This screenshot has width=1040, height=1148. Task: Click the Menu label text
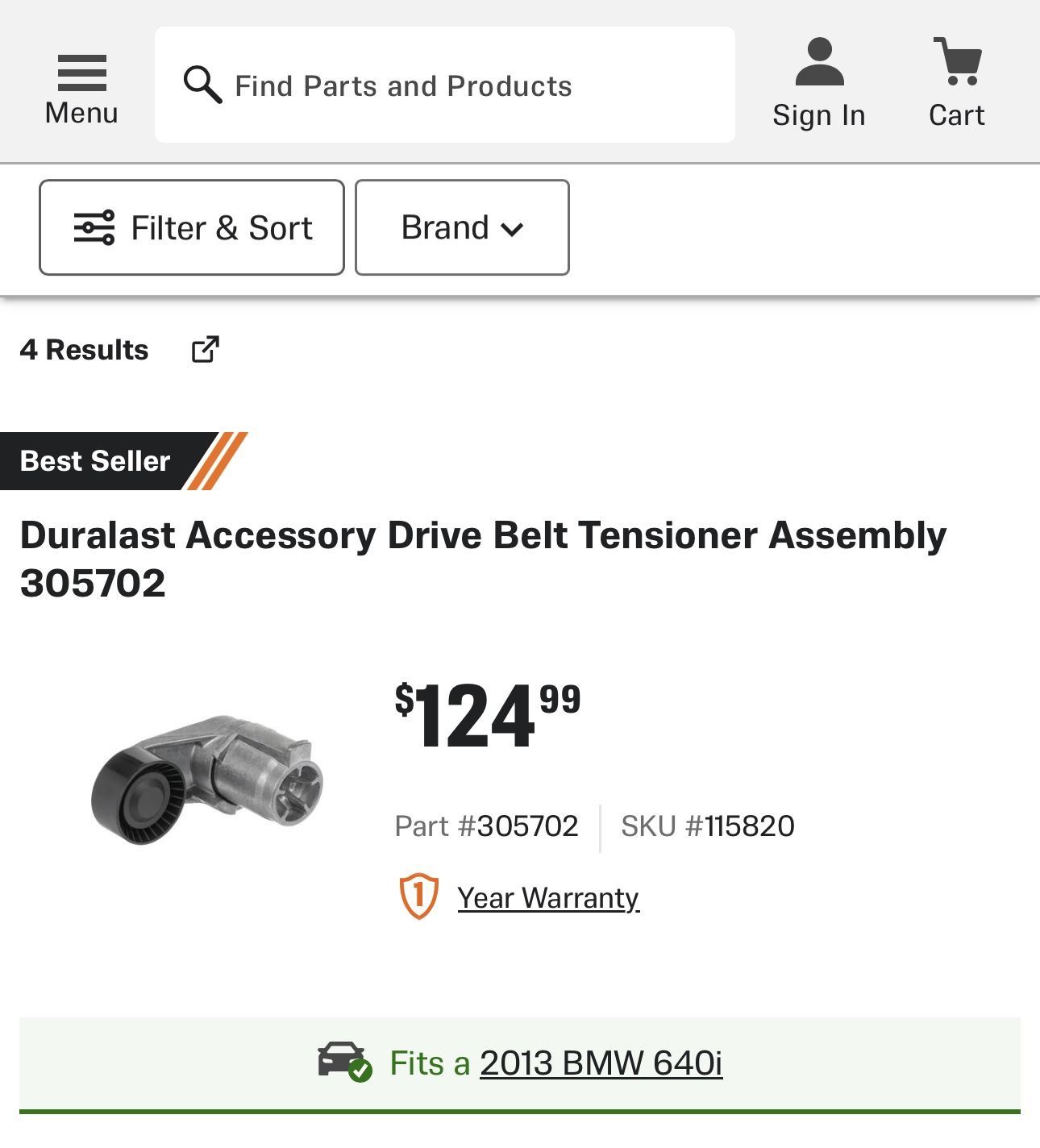81,113
